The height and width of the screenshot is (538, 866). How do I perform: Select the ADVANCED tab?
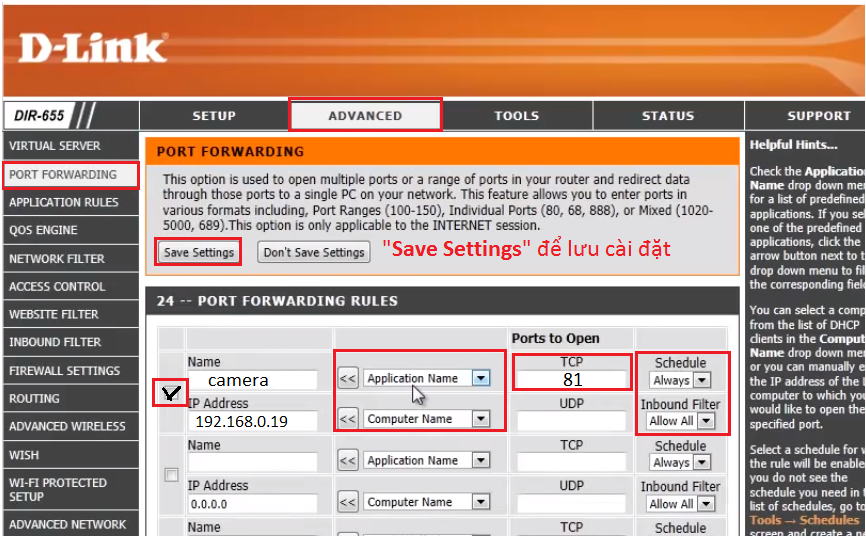coord(365,116)
